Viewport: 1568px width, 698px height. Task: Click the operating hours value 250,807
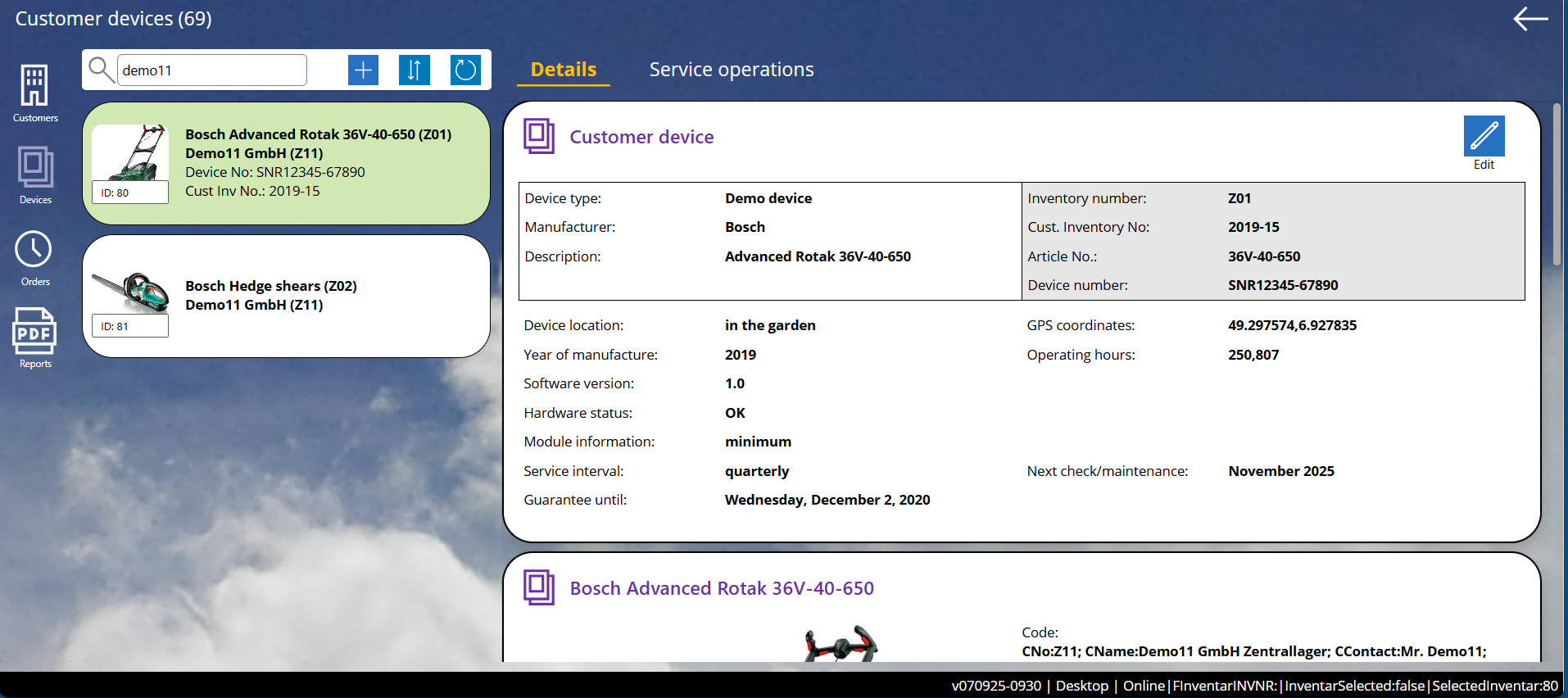[1253, 355]
